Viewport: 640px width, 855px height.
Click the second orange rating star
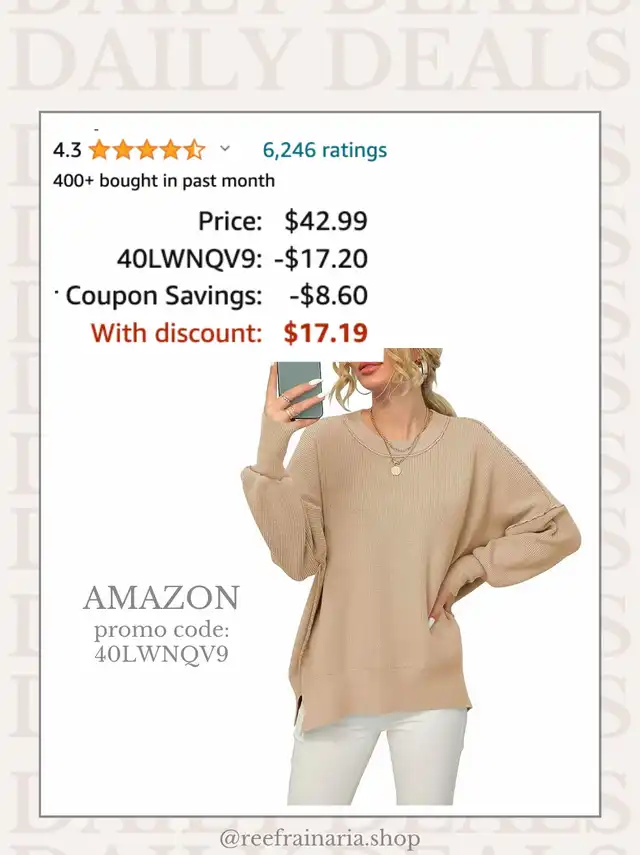[x=123, y=149]
